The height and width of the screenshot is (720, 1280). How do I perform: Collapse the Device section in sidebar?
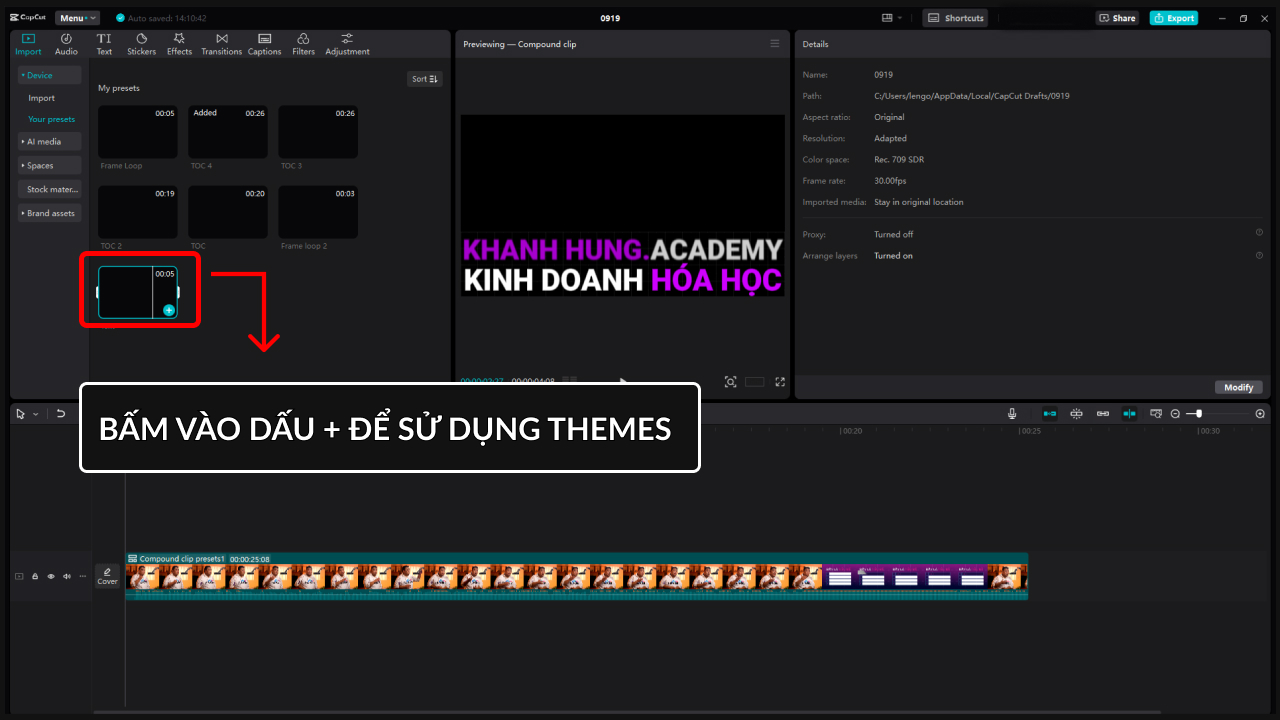(x=49, y=75)
